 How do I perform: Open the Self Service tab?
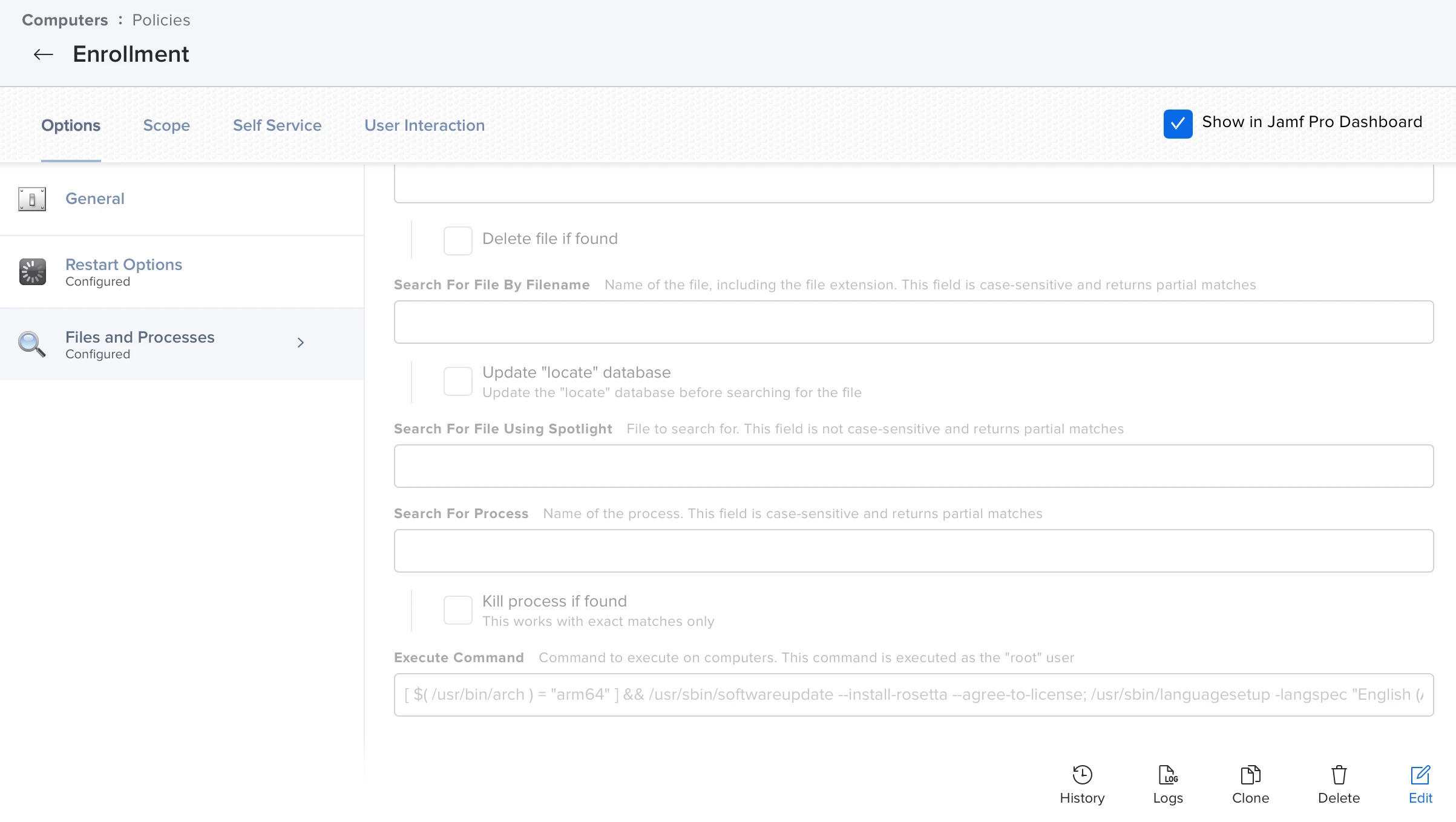(277, 125)
